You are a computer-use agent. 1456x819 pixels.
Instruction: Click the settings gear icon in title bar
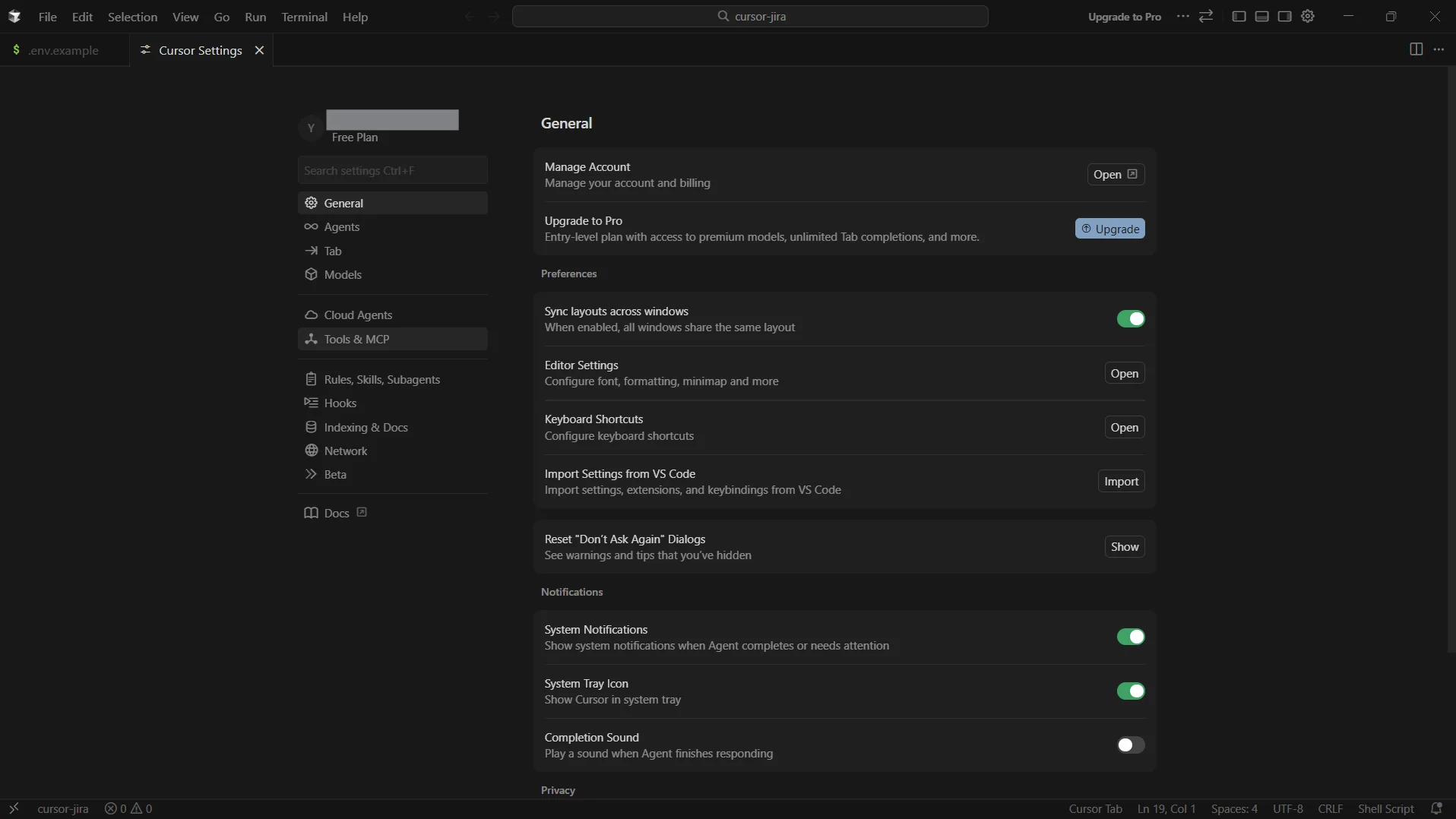1308,17
